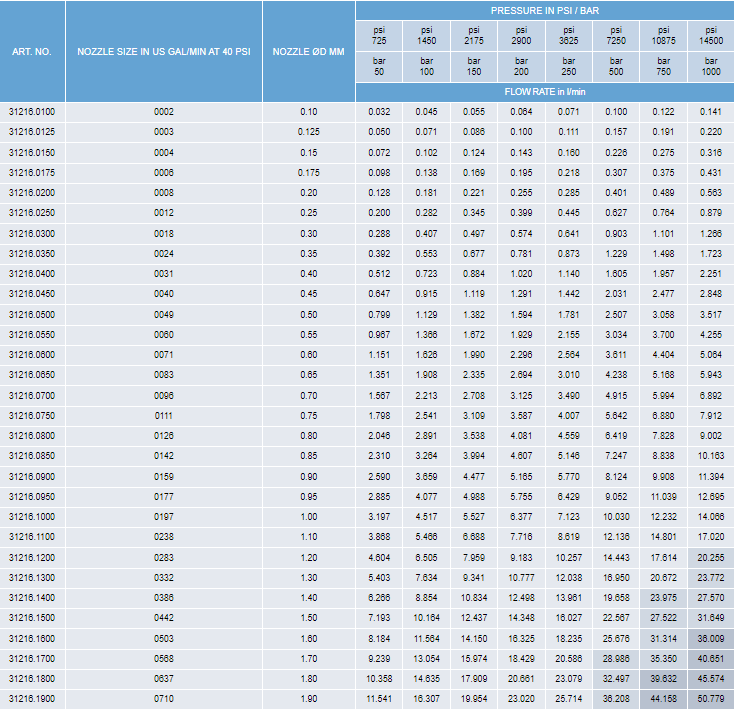
Task: Click the PRESSURE IN PSI / BAR header
Action: [x=544, y=9]
